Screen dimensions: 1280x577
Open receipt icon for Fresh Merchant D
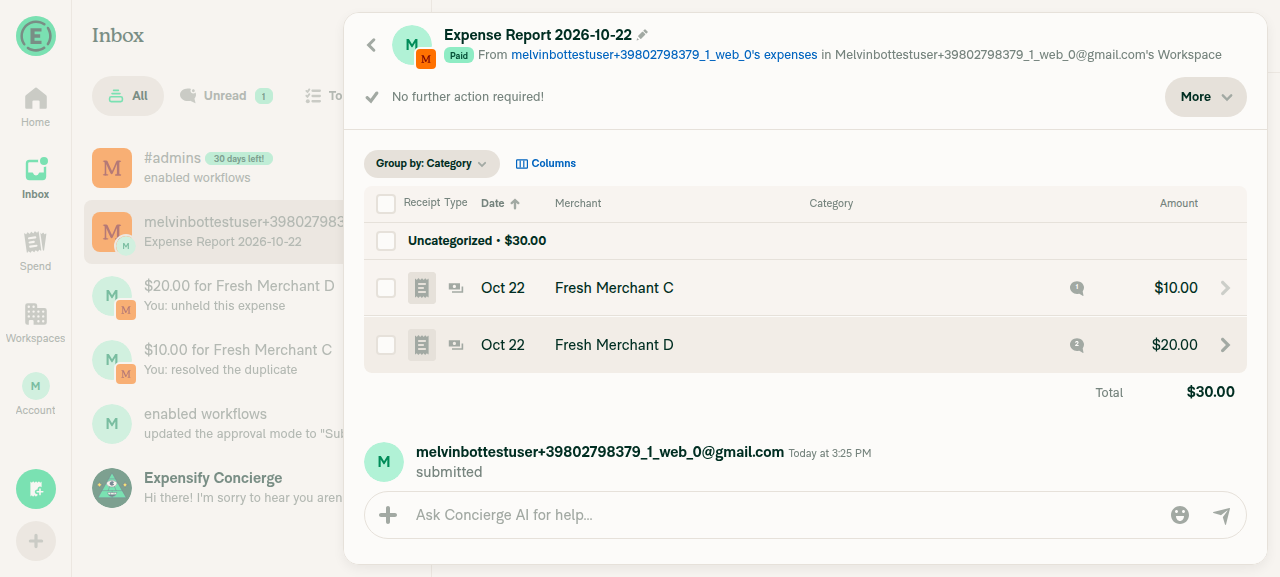coord(422,345)
